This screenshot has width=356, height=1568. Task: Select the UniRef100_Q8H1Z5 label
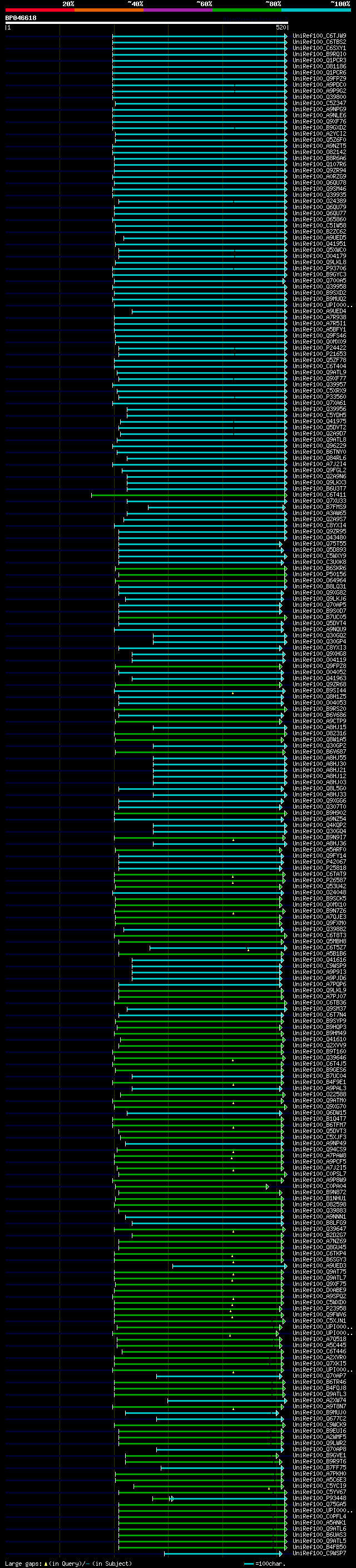(x=319, y=696)
